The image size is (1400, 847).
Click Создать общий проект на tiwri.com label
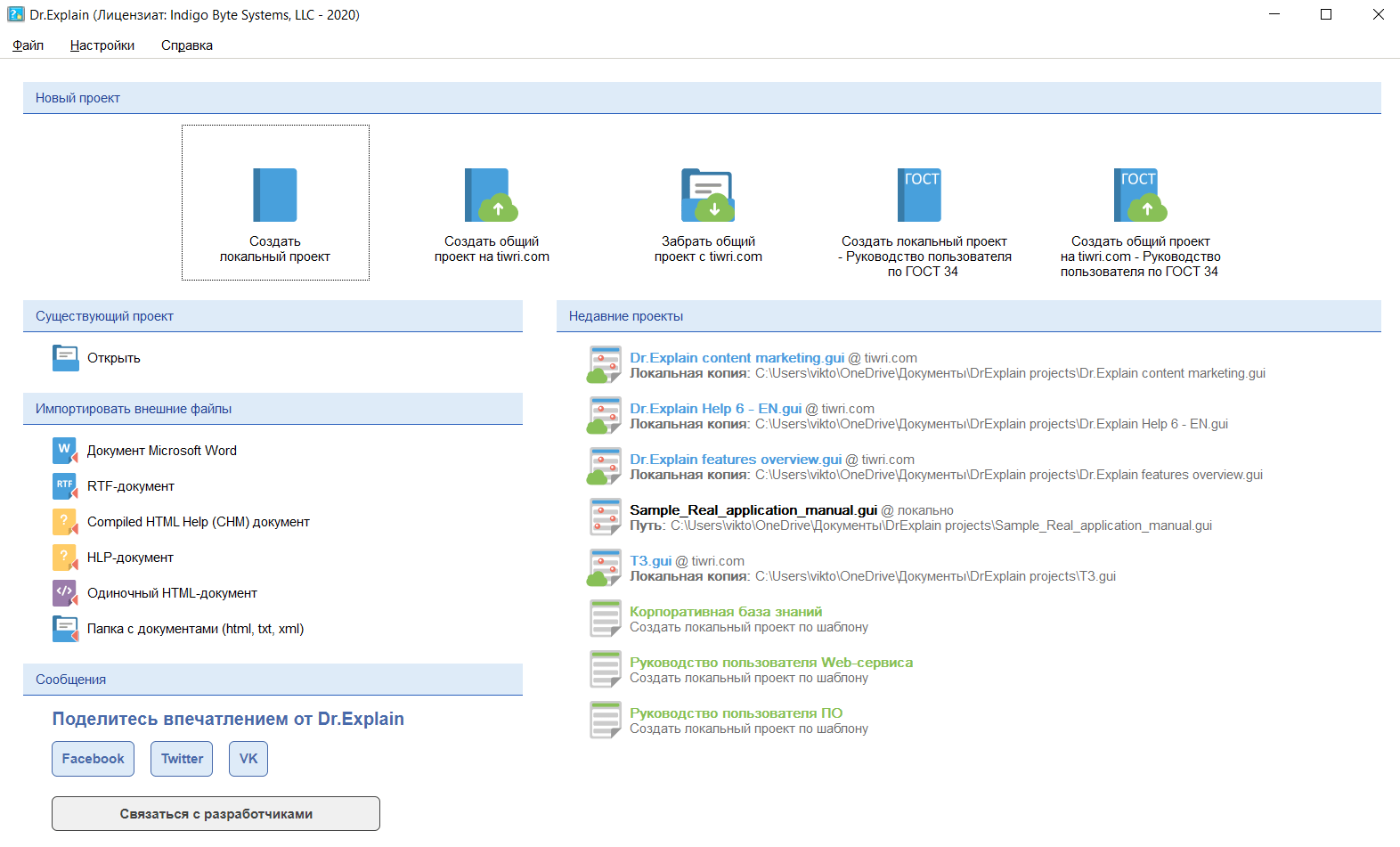pos(492,249)
